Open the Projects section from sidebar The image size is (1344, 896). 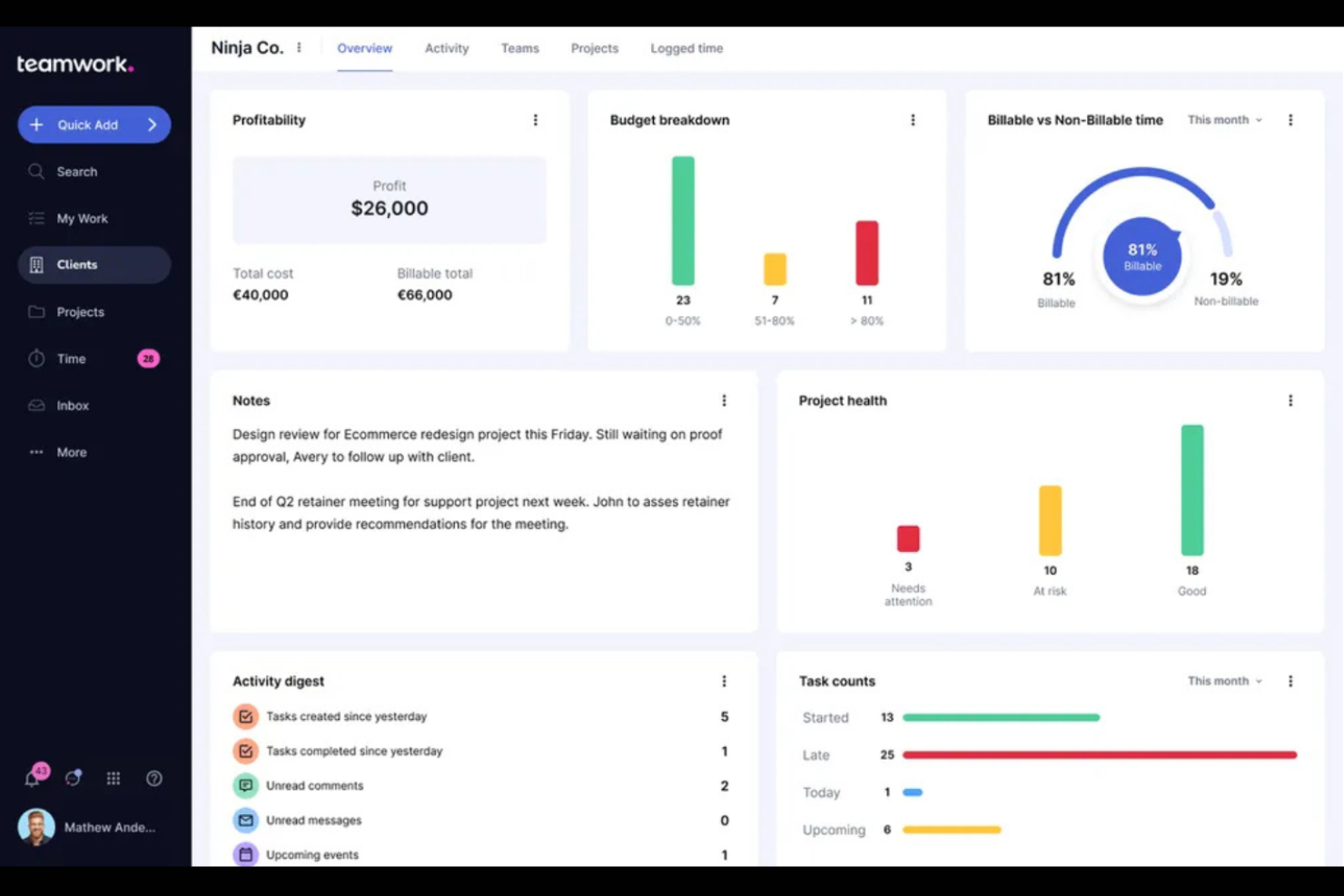[80, 311]
